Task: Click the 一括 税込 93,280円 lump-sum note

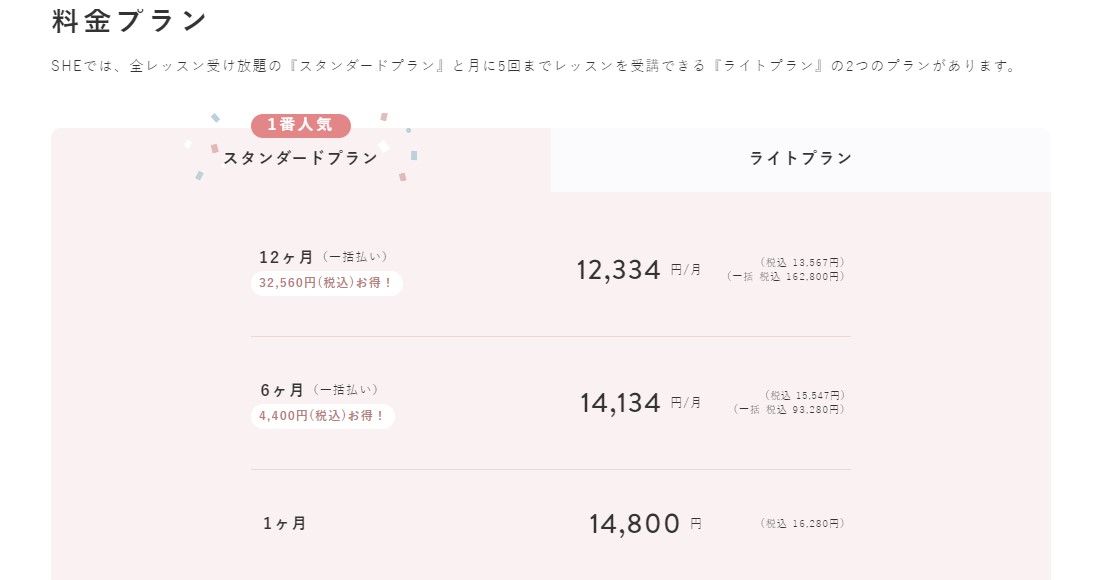Action: pos(789,409)
